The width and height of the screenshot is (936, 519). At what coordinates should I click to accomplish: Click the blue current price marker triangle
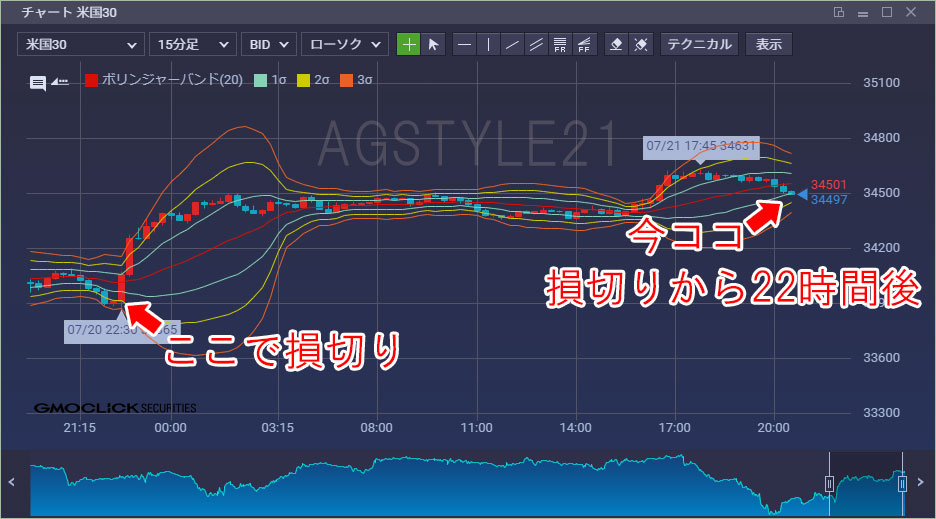[x=803, y=195]
